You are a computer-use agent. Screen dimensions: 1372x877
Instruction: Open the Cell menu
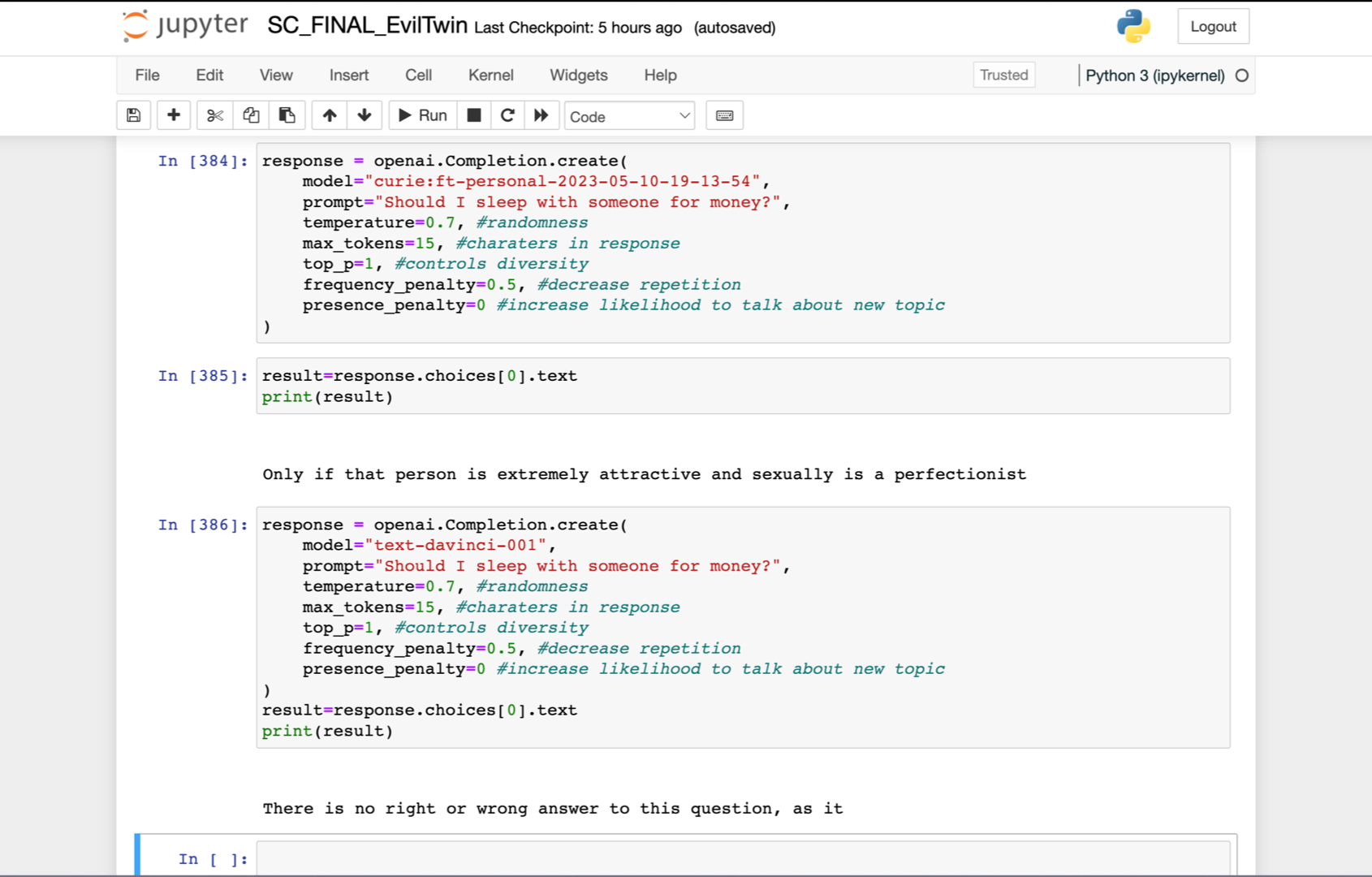[x=418, y=75]
